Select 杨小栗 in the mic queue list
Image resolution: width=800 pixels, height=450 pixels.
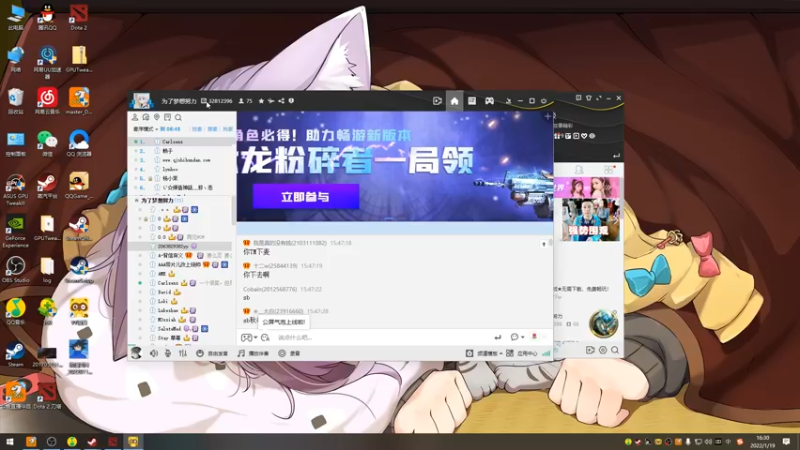point(182,178)
